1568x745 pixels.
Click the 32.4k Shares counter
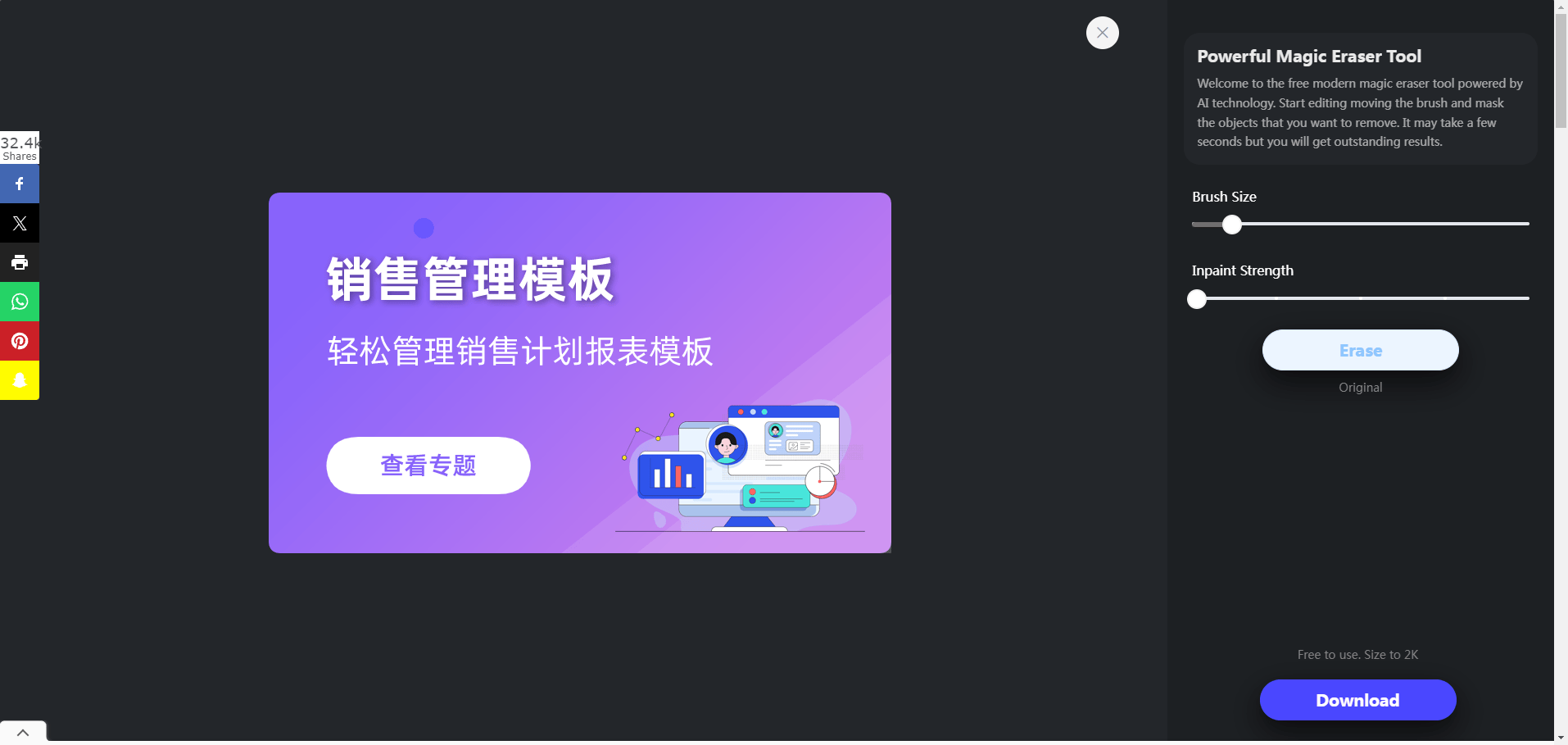[20, 148]
